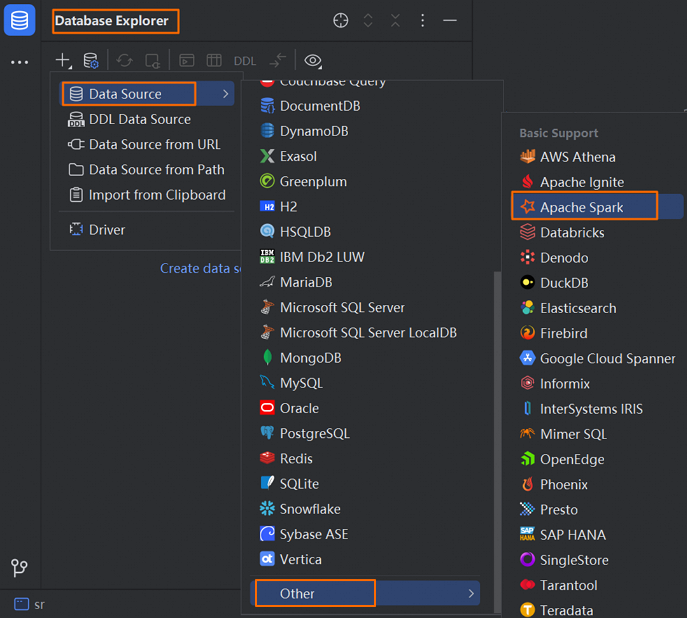Click the DDL toolbar button
Viewport: 687px width, 618px height.
tap(244, 61)
